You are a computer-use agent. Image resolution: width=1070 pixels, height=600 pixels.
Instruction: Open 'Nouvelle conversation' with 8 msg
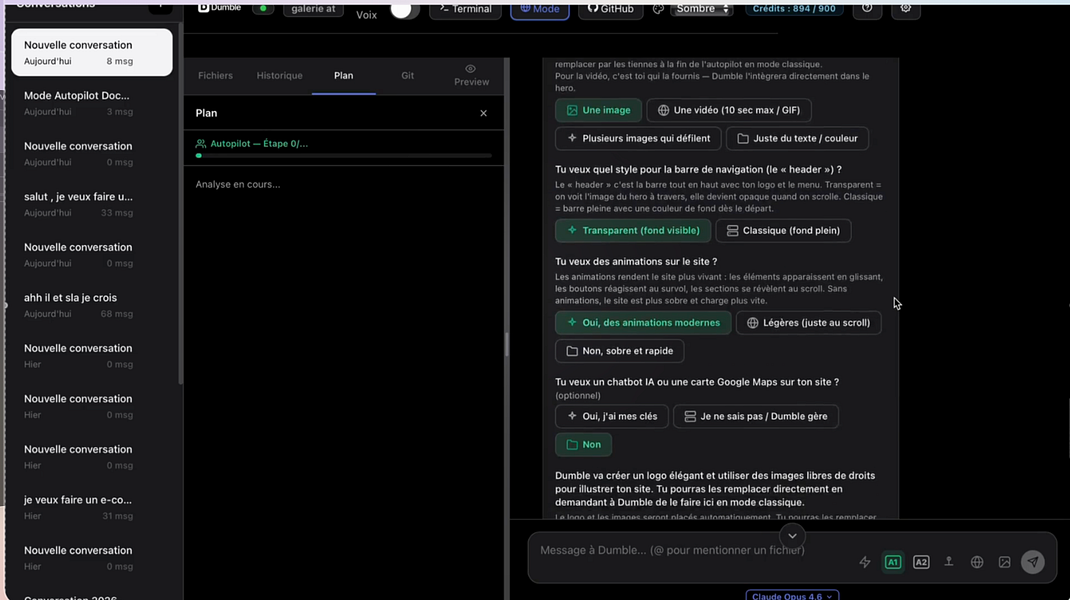[x=92, y=53]
